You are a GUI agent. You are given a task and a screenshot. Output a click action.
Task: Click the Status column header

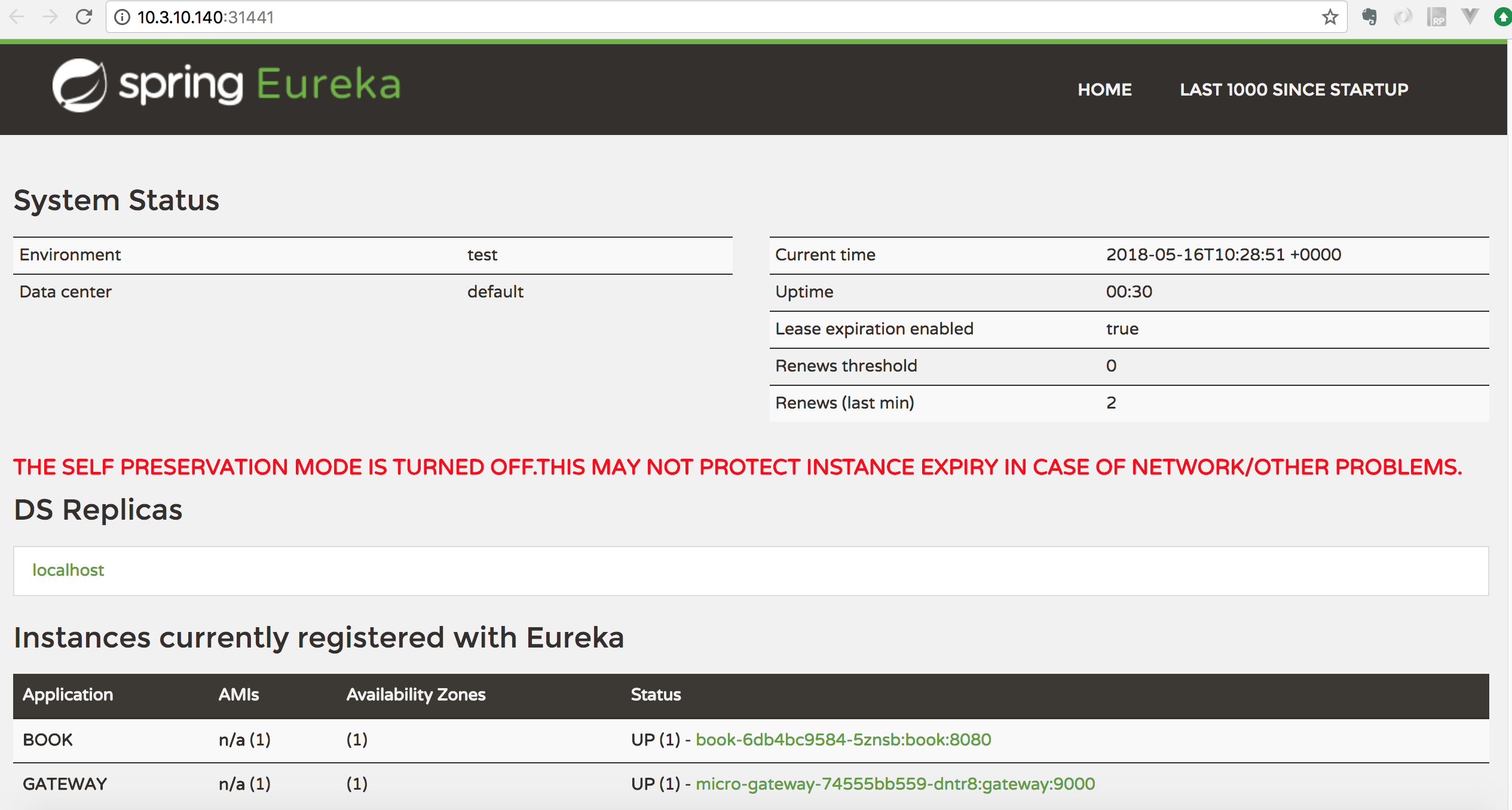coord(656,694)
